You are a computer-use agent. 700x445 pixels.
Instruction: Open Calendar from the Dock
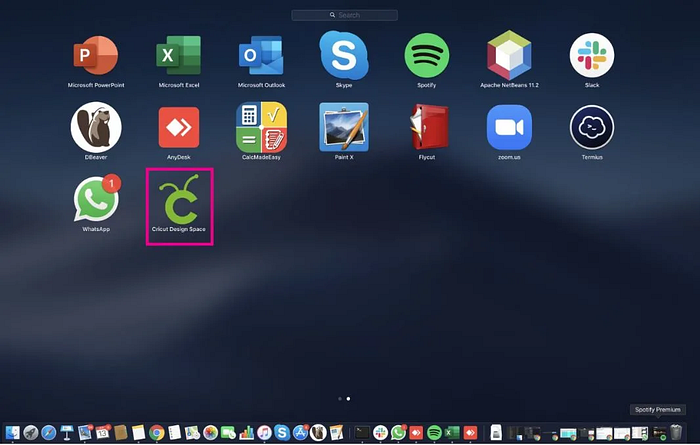(103, 433)
